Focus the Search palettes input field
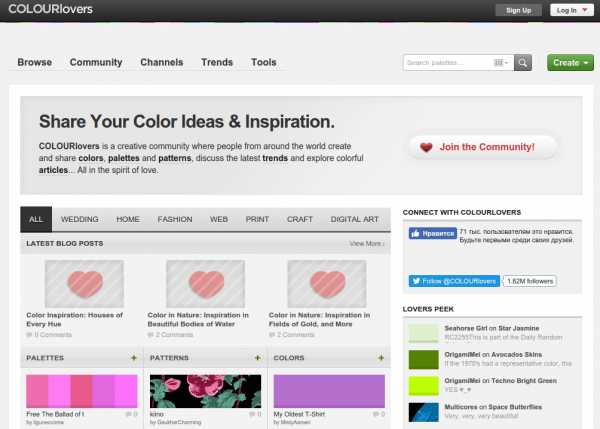This screenshot has width=600, height=429. pos(448,62)
